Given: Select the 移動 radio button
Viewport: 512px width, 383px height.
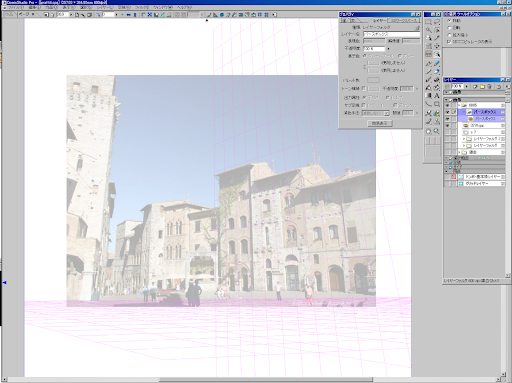Looking at the screenshot, I should (x=449, y=20).
